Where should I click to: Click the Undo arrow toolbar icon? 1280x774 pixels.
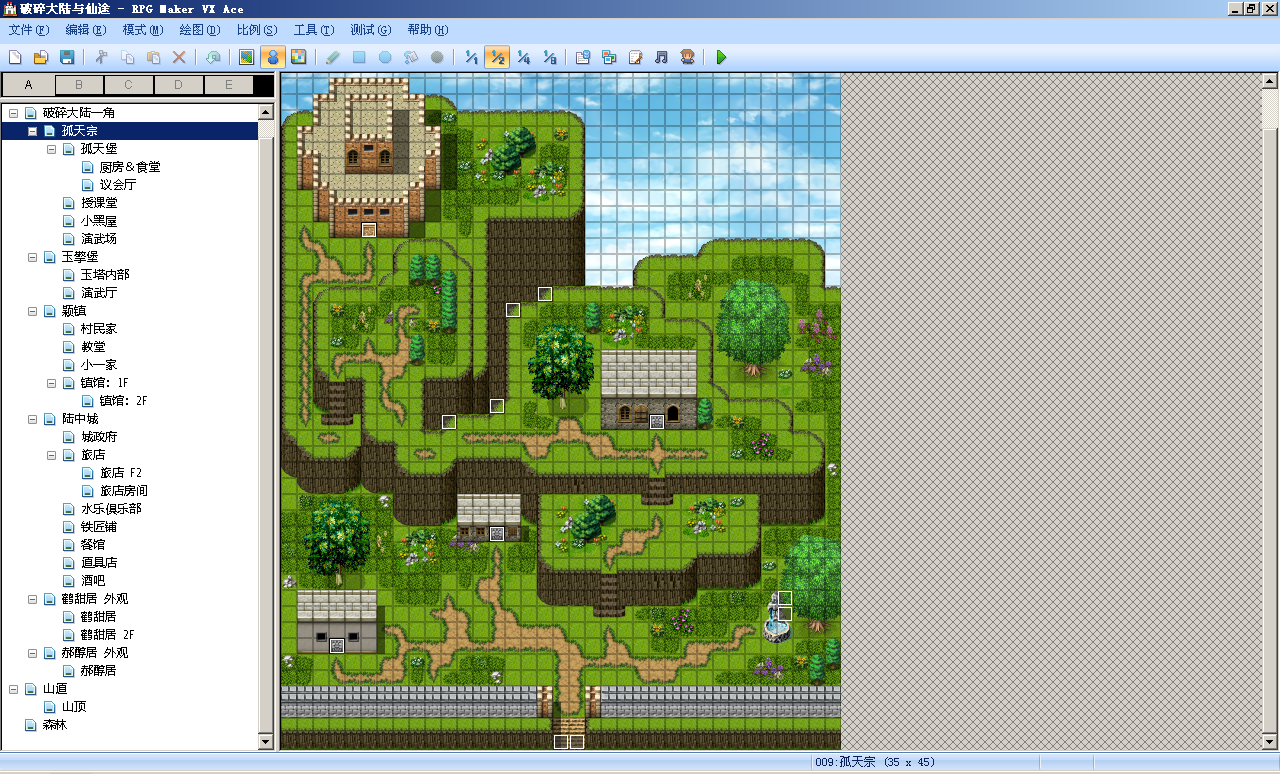click(213, 57)
